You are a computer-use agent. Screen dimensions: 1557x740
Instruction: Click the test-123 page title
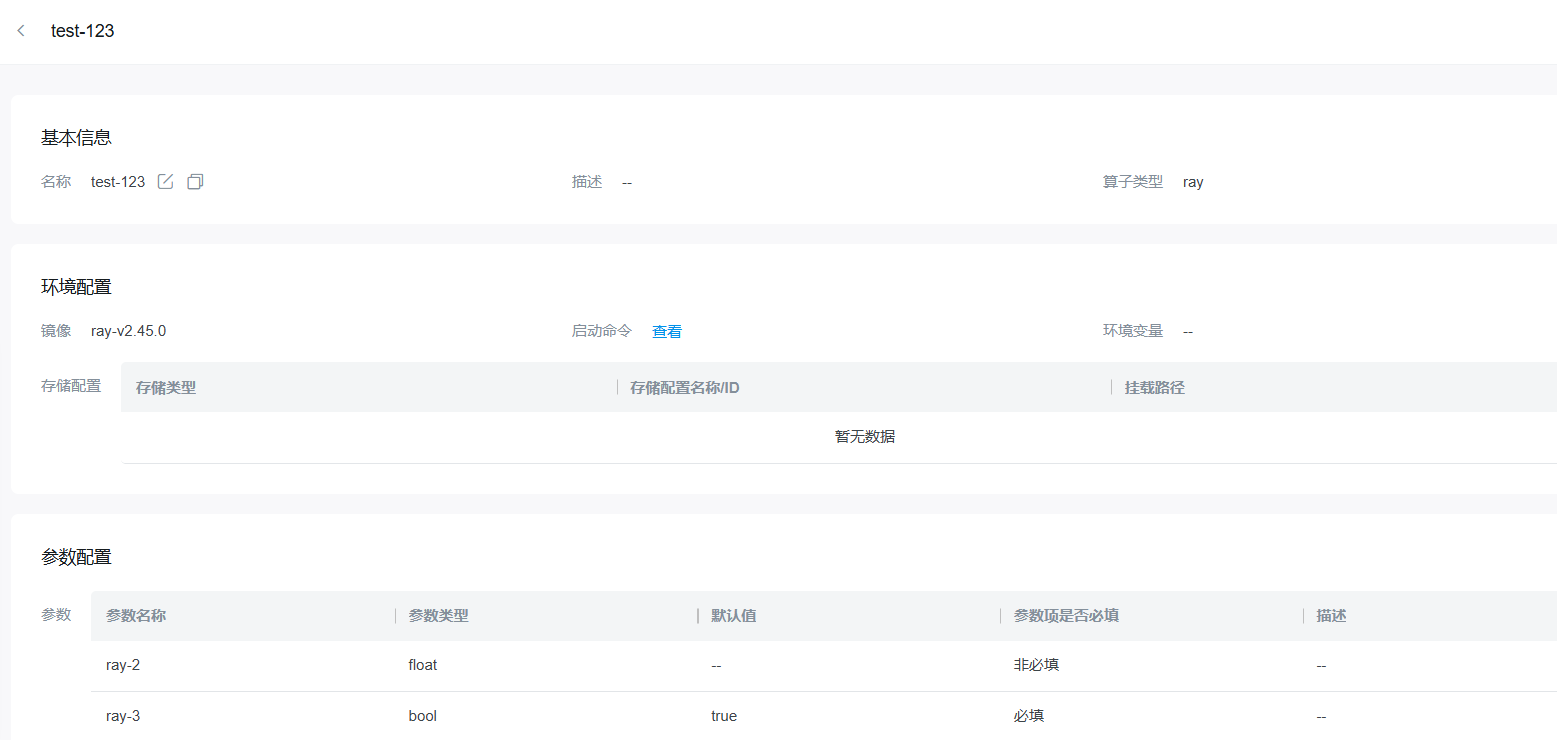tap(83, 31)
